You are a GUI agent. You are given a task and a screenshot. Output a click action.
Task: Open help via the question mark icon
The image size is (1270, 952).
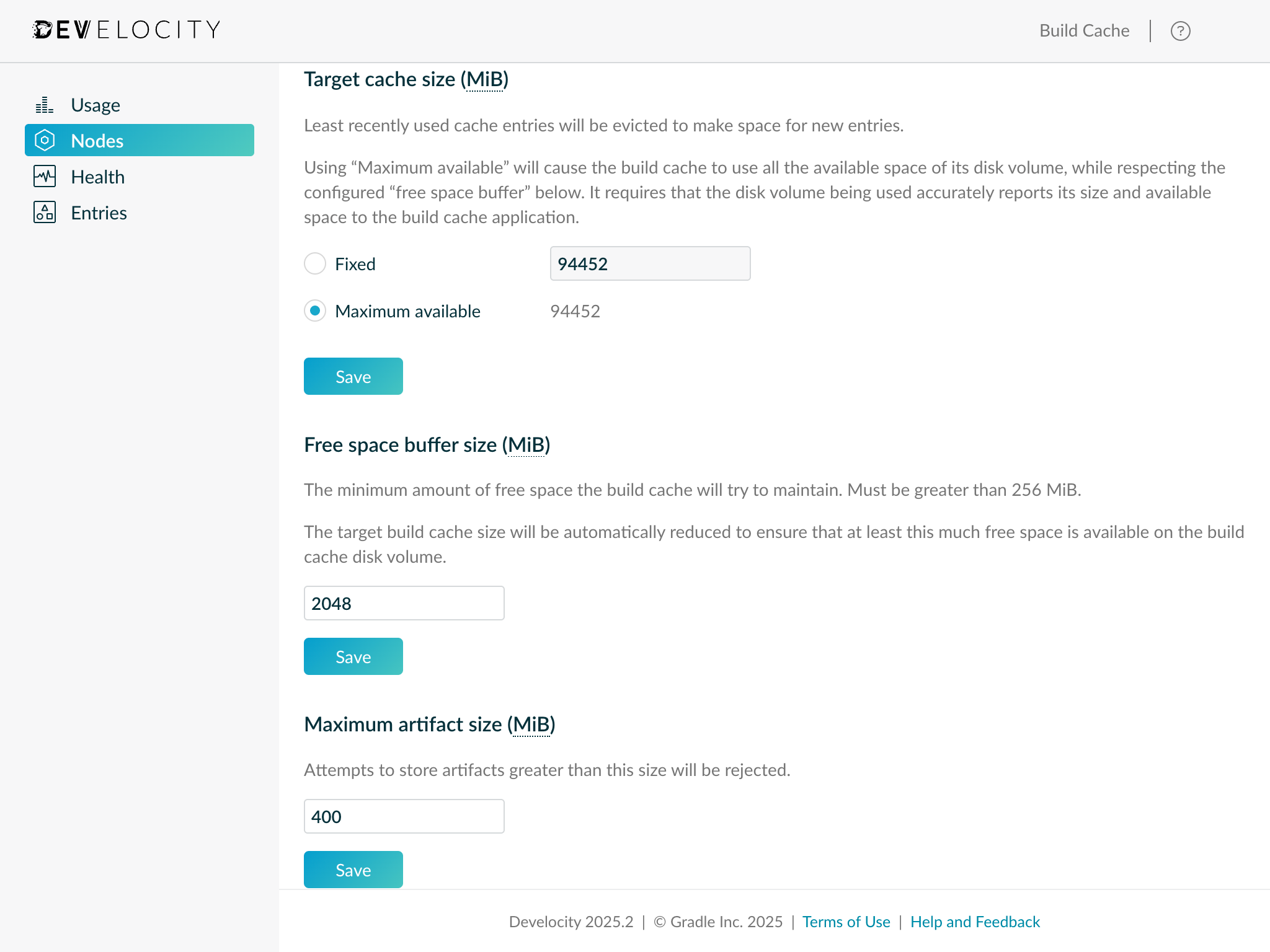tap(1181, 30)
